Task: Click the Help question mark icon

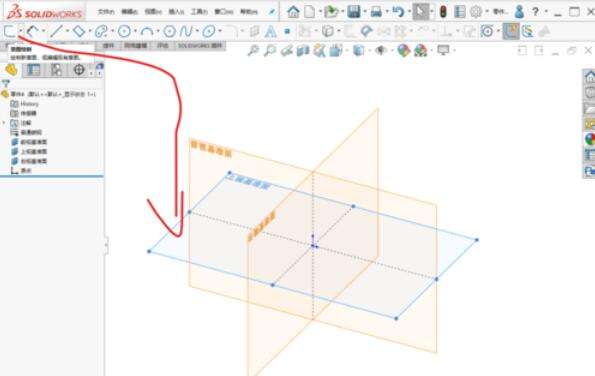Action: 535,12
